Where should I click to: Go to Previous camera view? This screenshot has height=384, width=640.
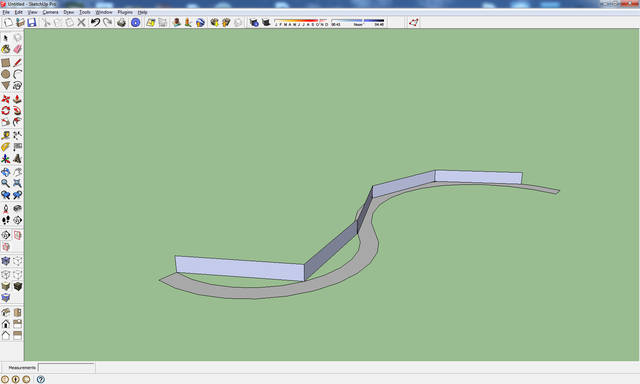(x=6, y=195)
